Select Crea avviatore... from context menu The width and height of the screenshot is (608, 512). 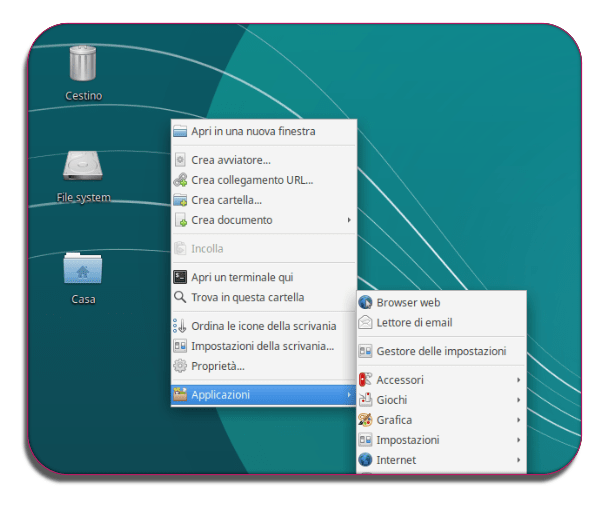coord(231,160)
